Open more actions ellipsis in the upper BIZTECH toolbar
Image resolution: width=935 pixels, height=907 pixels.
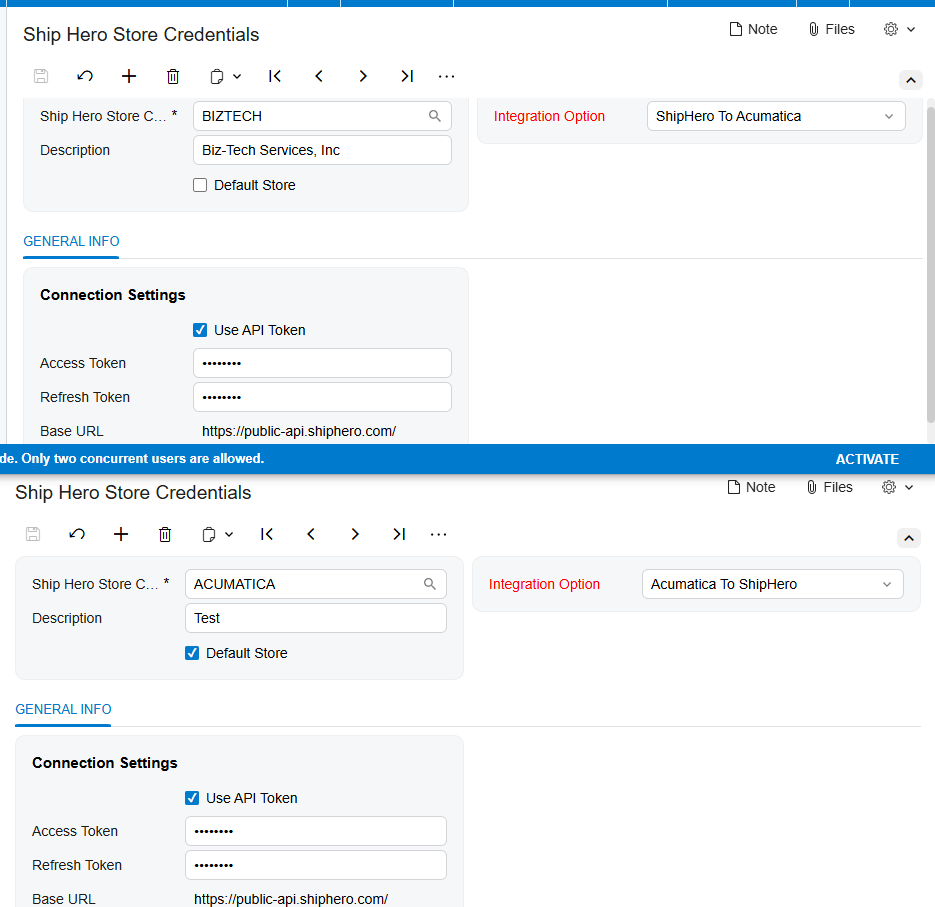tap(447, 76)
